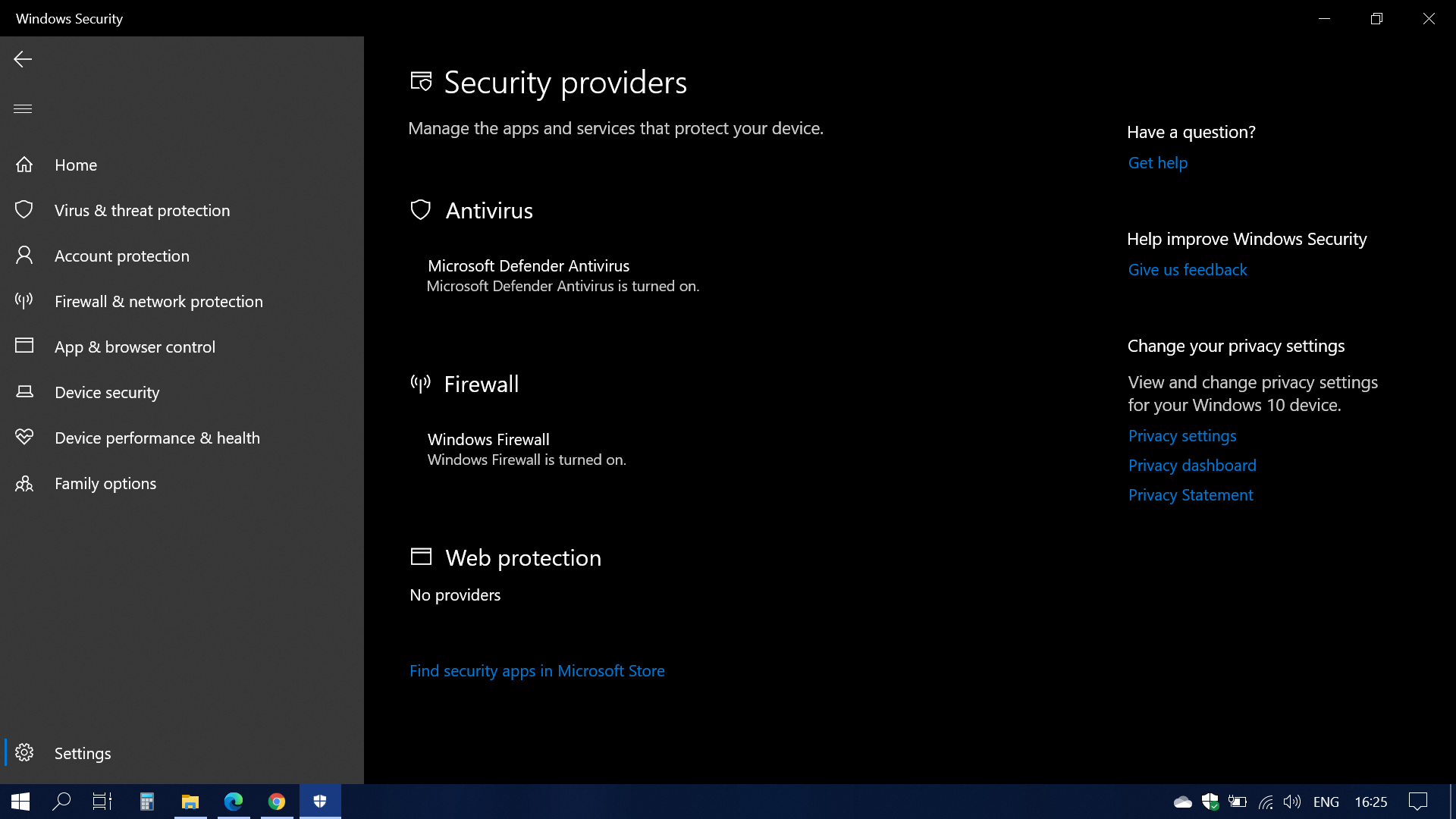
Task: Open Google Chrome from the taskbar
Action: 277,802
